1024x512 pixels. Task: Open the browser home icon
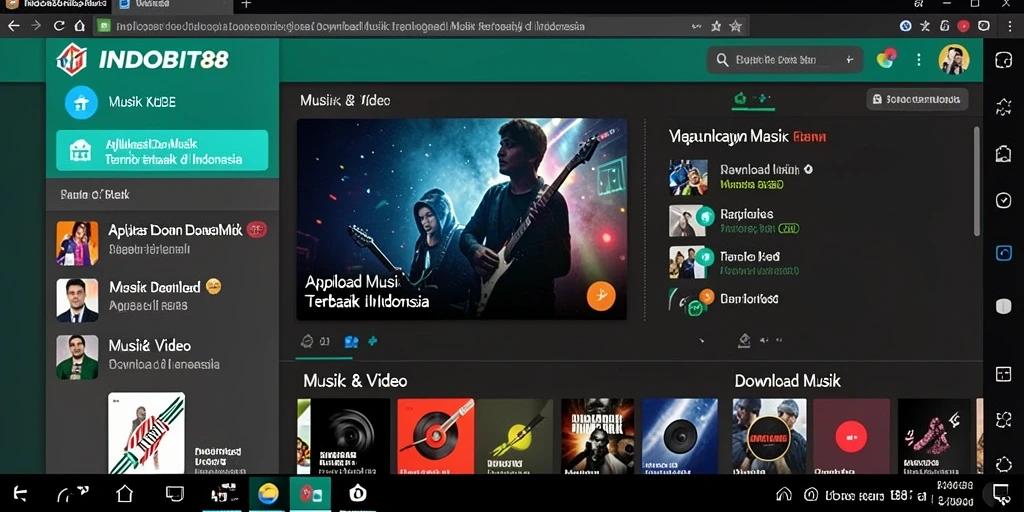[x=80, y=26]
